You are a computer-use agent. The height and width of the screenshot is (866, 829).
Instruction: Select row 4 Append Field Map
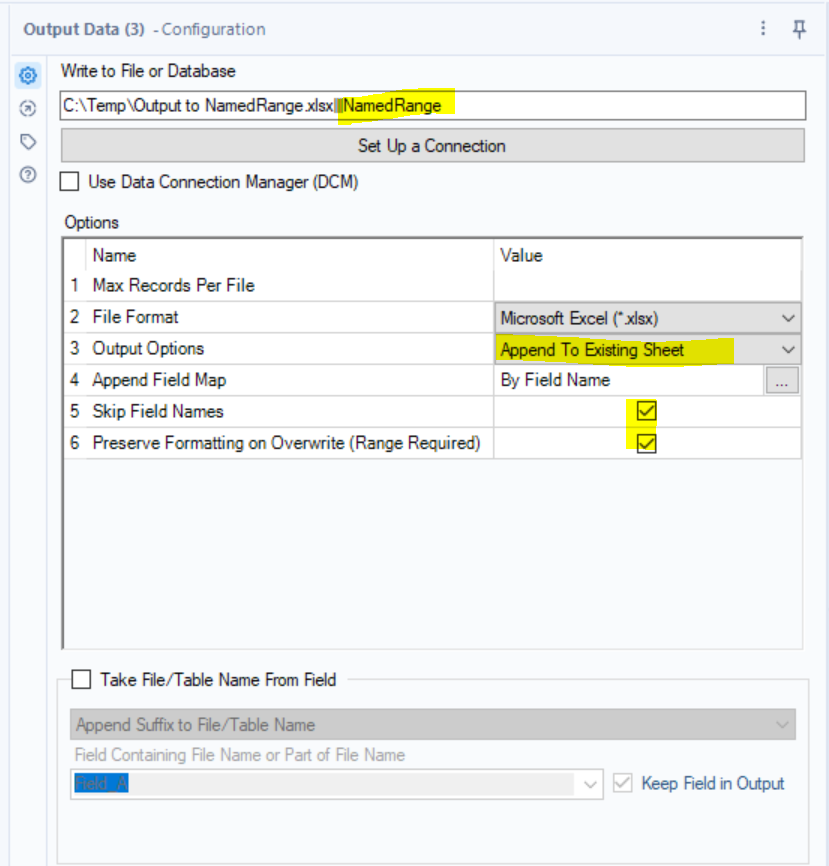pos(200,380)
